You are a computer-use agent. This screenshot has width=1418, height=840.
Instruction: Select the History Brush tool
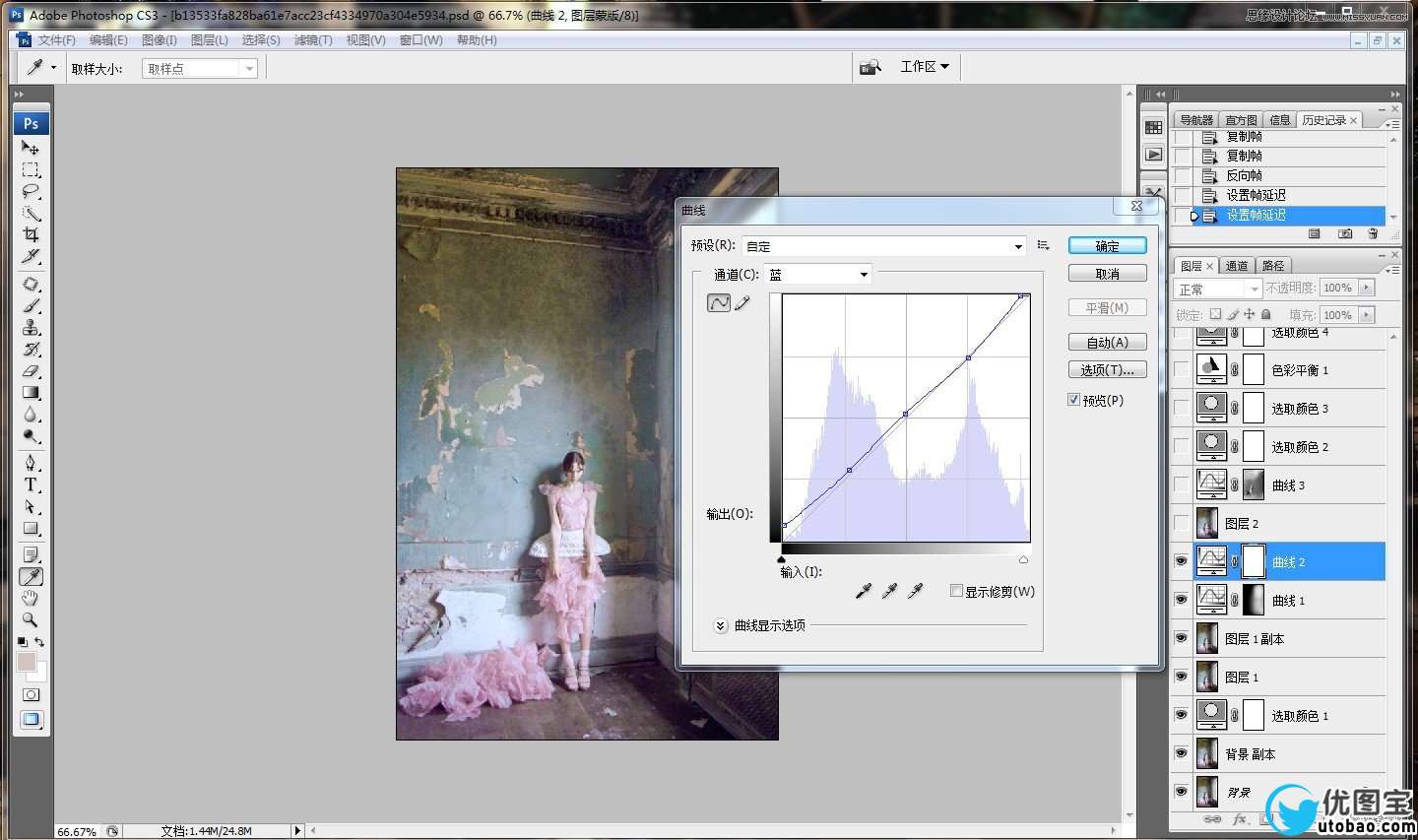[x=31, y=349]
